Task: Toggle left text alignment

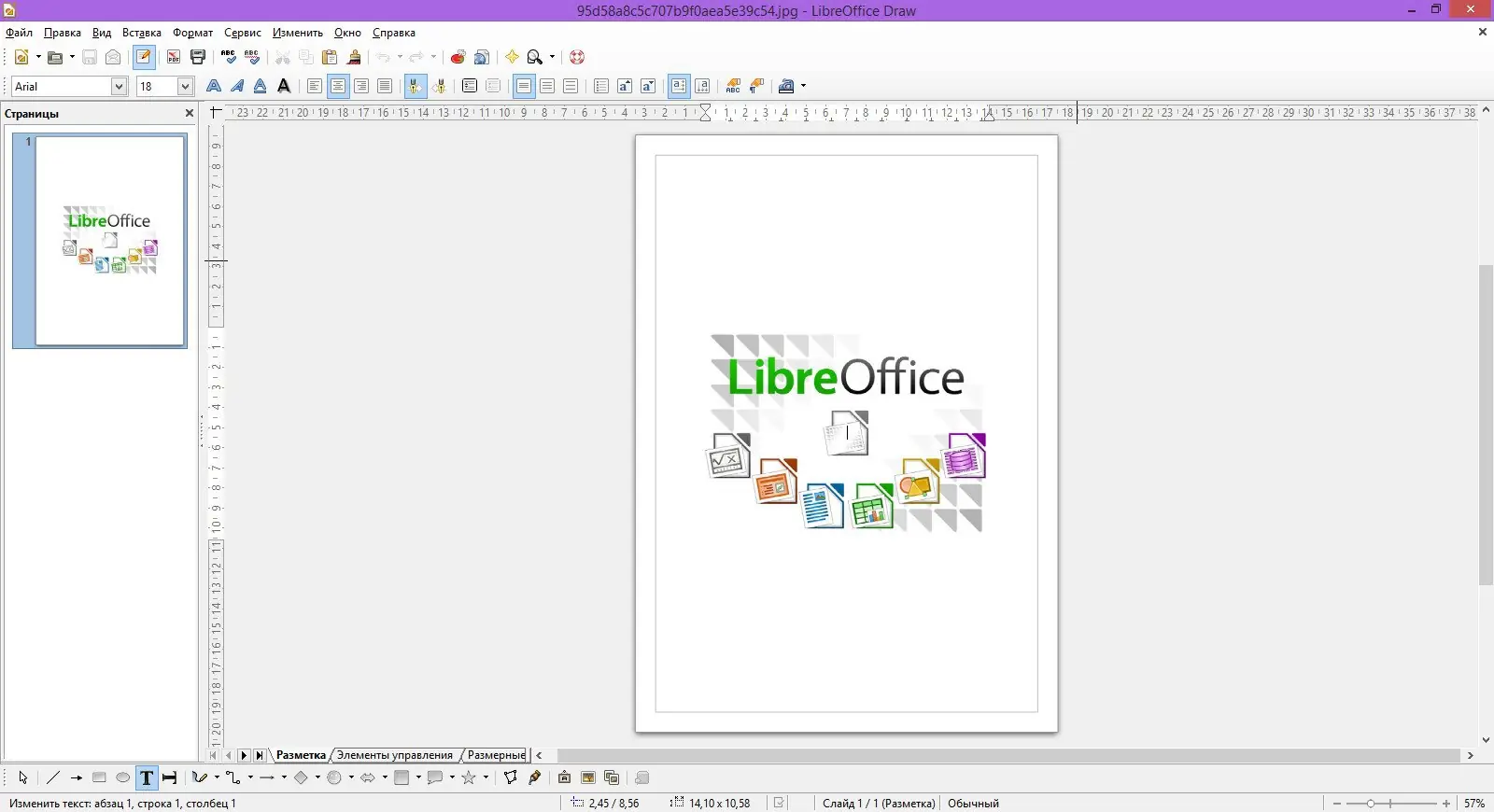Action: [315, 86]
